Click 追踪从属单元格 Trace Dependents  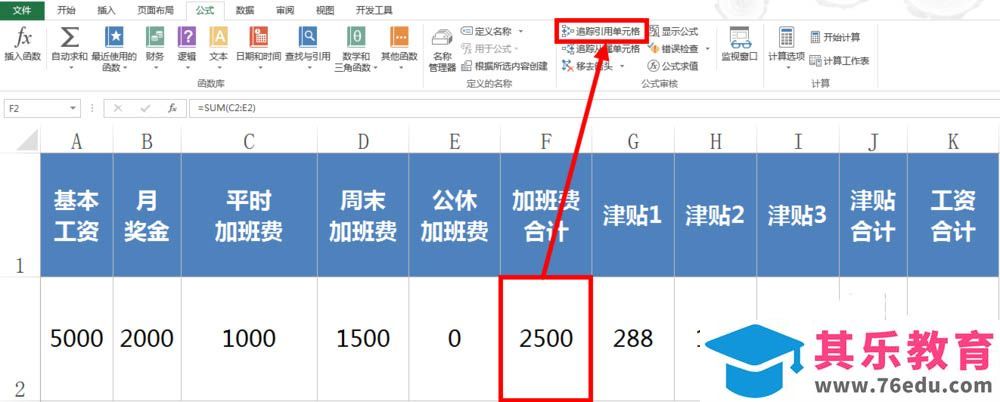click(x=601, y=48)
